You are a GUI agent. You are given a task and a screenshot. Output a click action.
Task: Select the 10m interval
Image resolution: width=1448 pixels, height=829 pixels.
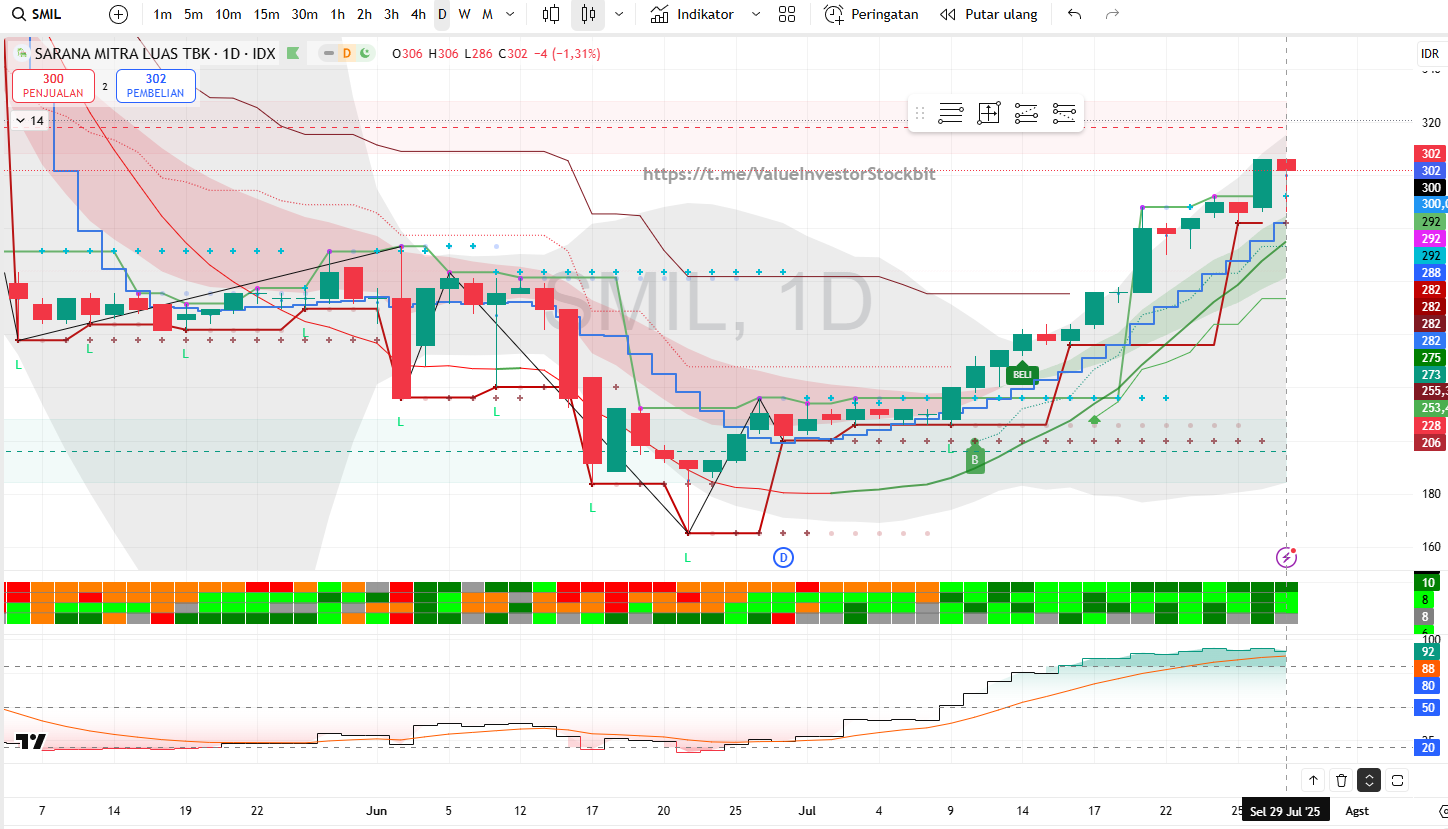click(x=228, y=14)
